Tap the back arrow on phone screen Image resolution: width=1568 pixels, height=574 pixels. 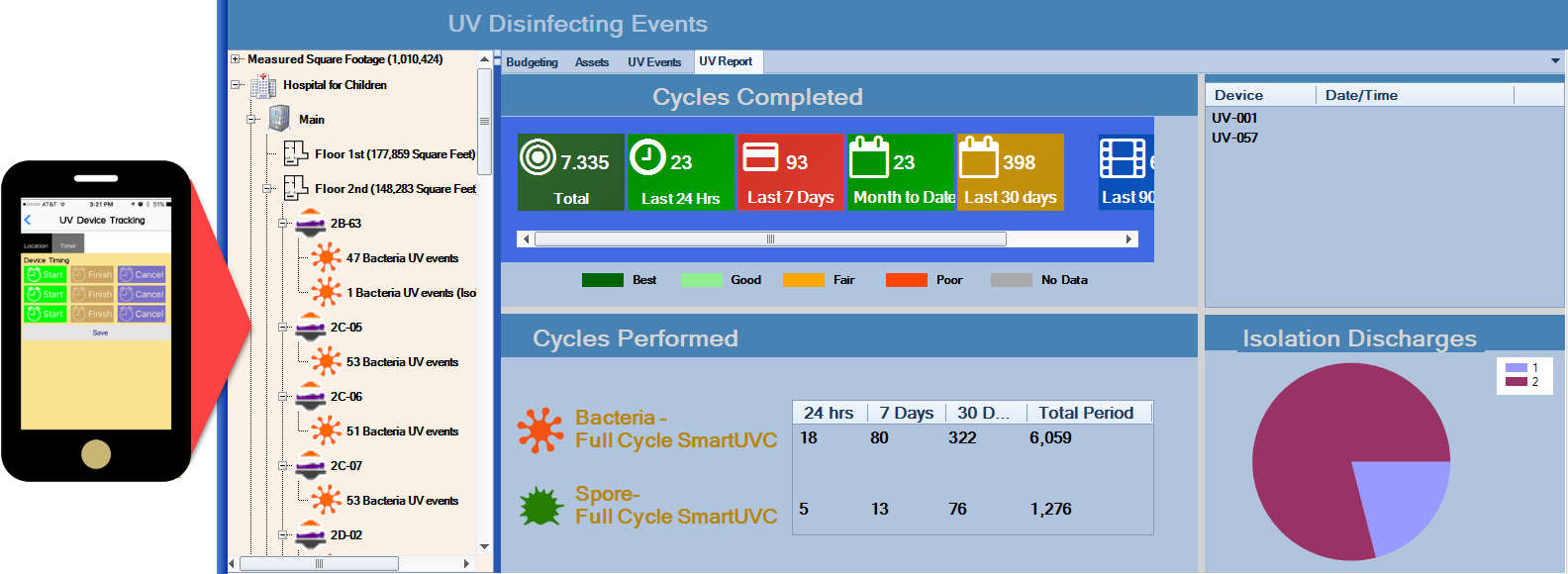pos(28,220)
